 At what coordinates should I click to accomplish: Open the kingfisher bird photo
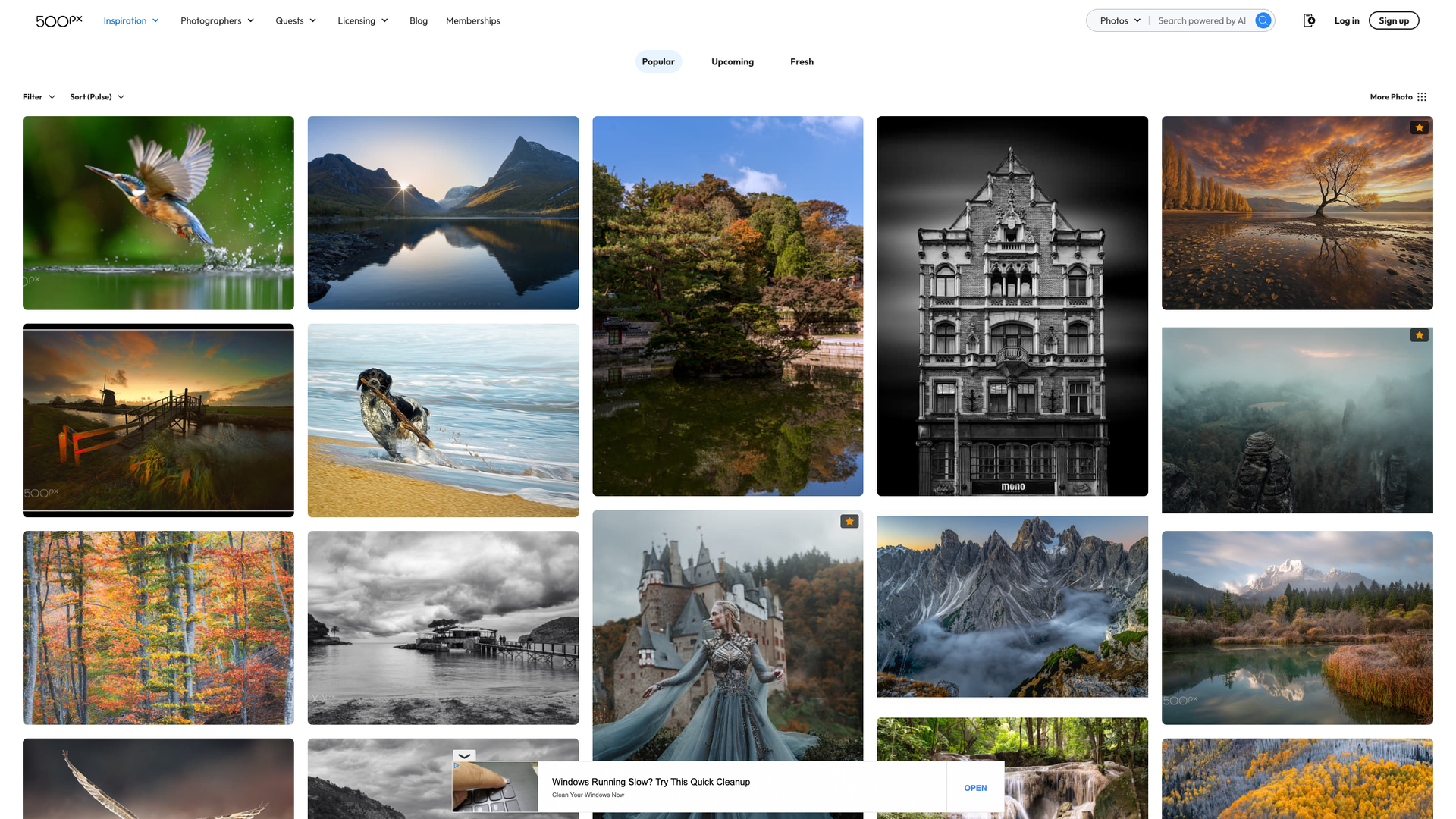(158, 213)
